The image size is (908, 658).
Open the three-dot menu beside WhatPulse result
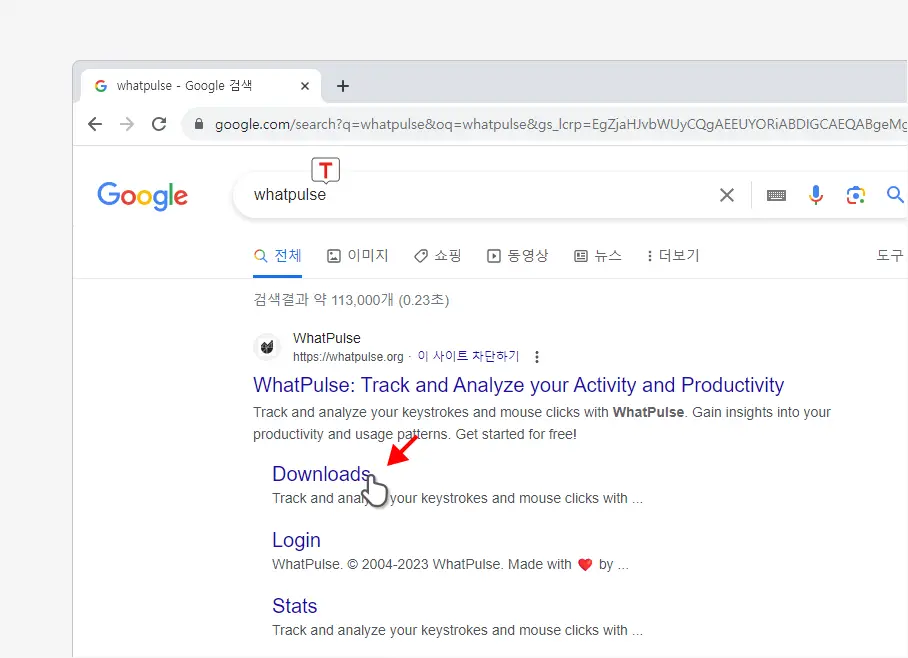click(537, 356)
